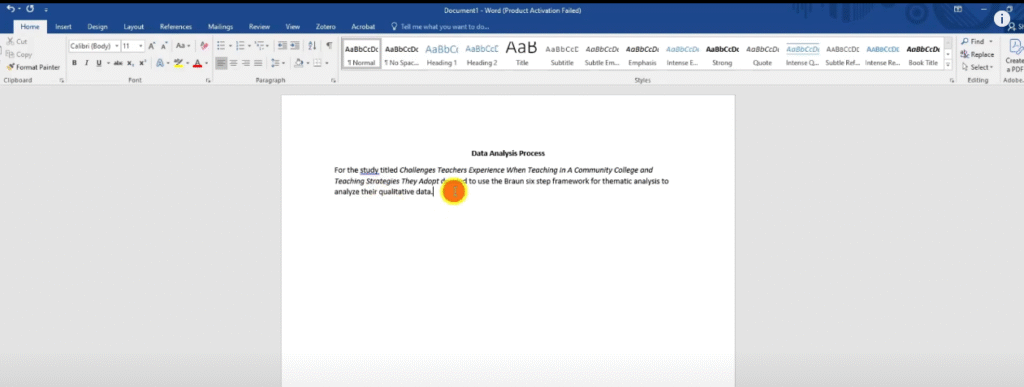Increase font size with the Grow Font icon
This screenshot has height=387, width=1024.
tap(152, 46)
